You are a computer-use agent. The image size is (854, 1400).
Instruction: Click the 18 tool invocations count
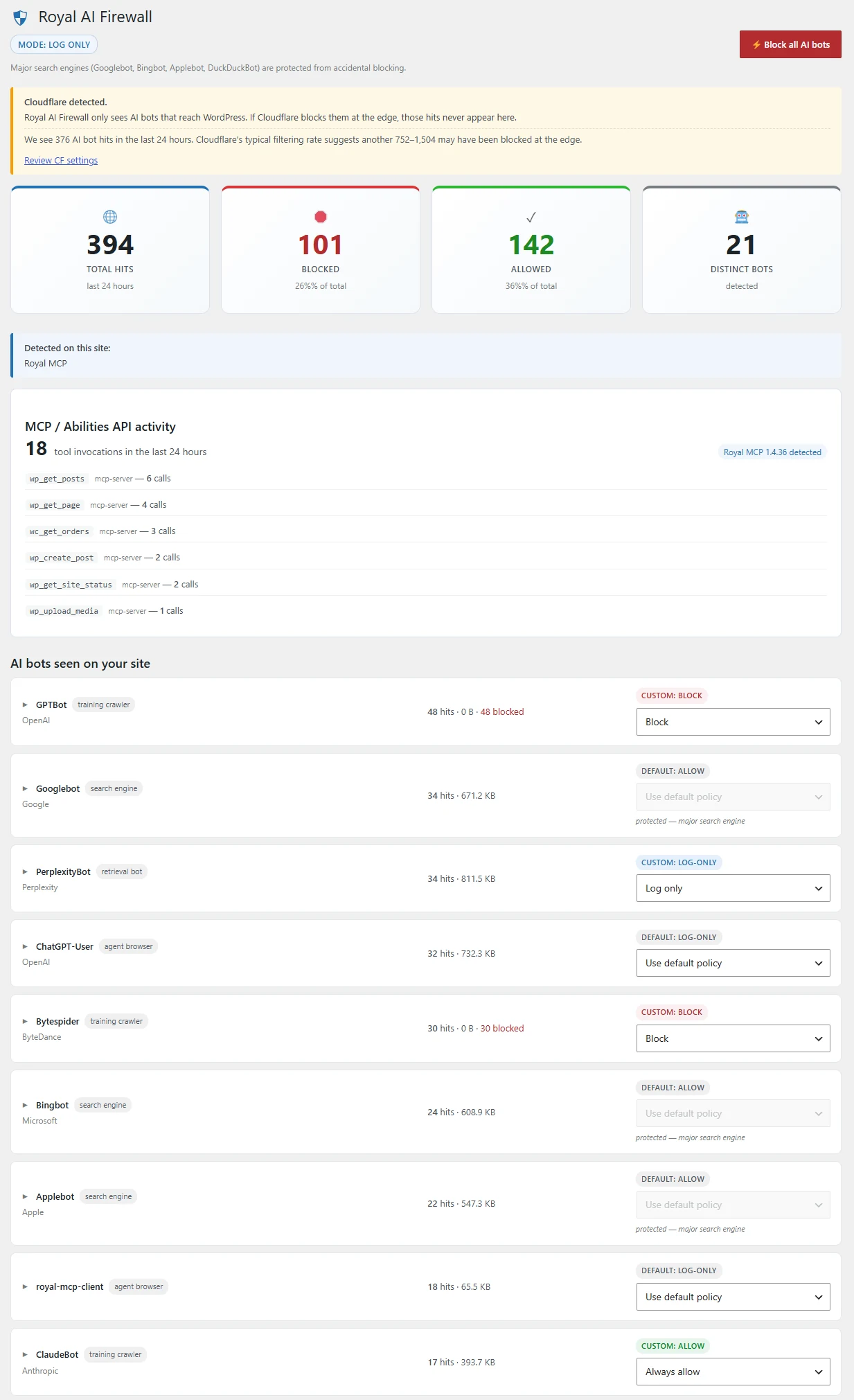[37, 449]
